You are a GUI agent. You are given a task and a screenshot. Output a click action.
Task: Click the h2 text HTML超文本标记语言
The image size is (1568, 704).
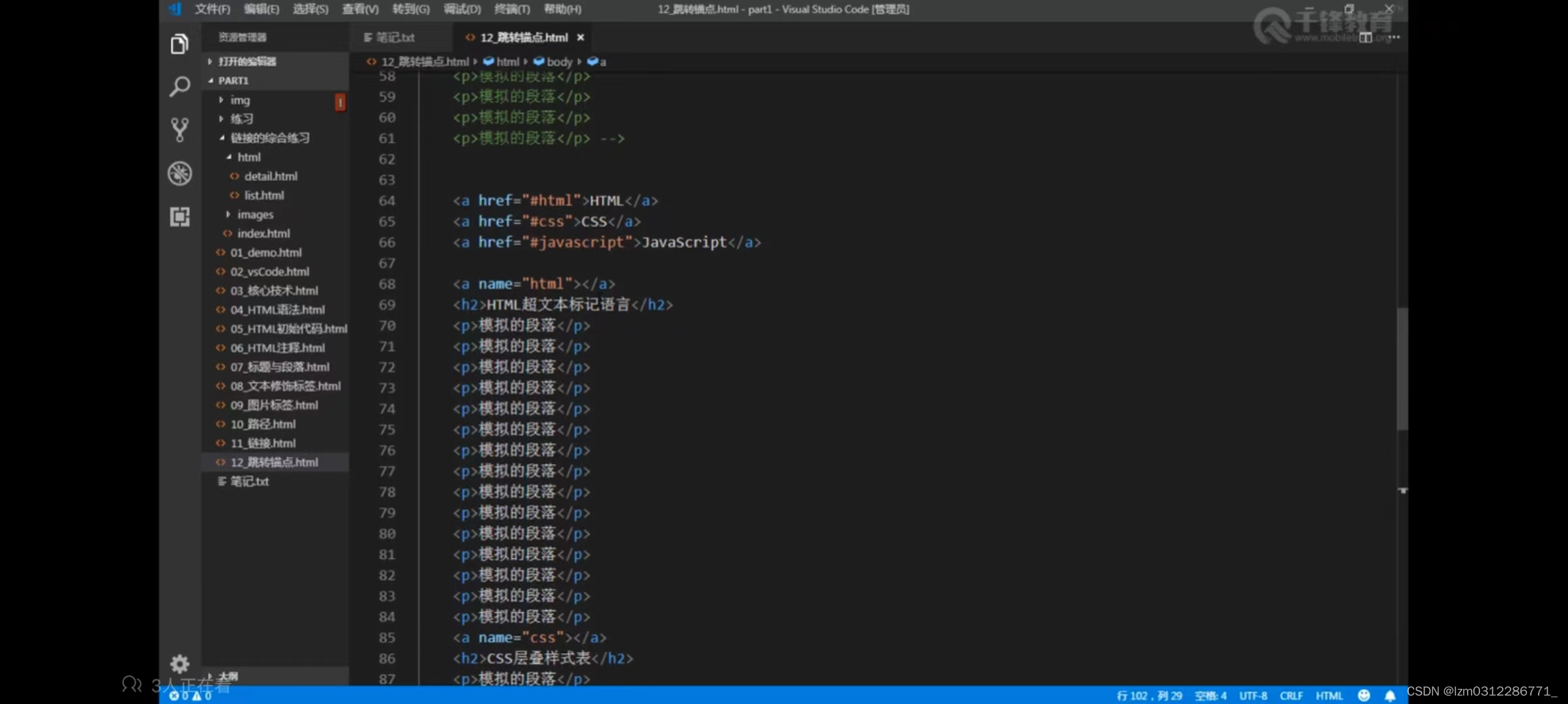coord(558,304)
